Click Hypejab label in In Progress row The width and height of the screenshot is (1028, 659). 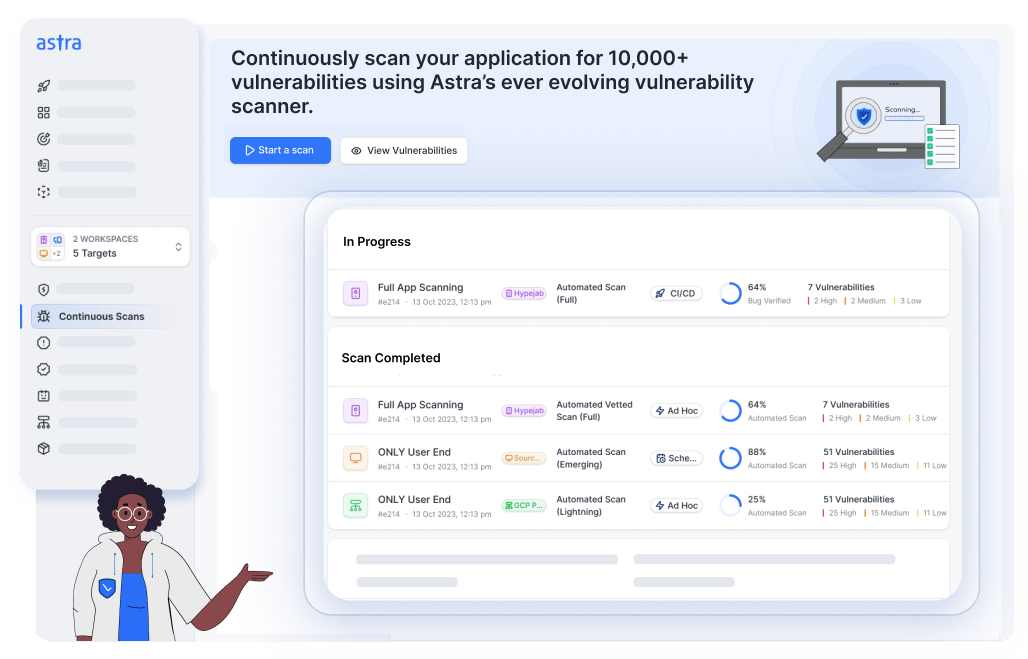point(524,294)
